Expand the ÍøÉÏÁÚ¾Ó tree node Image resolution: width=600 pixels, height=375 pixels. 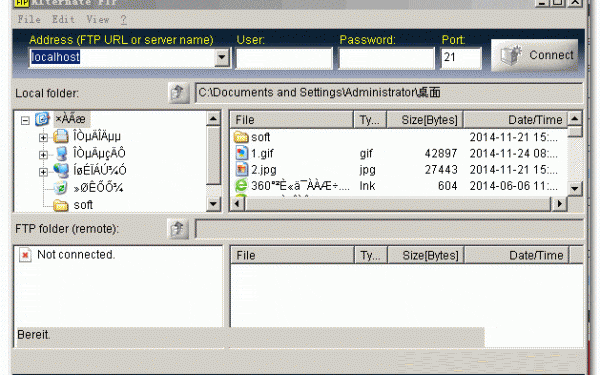(43, 172)
